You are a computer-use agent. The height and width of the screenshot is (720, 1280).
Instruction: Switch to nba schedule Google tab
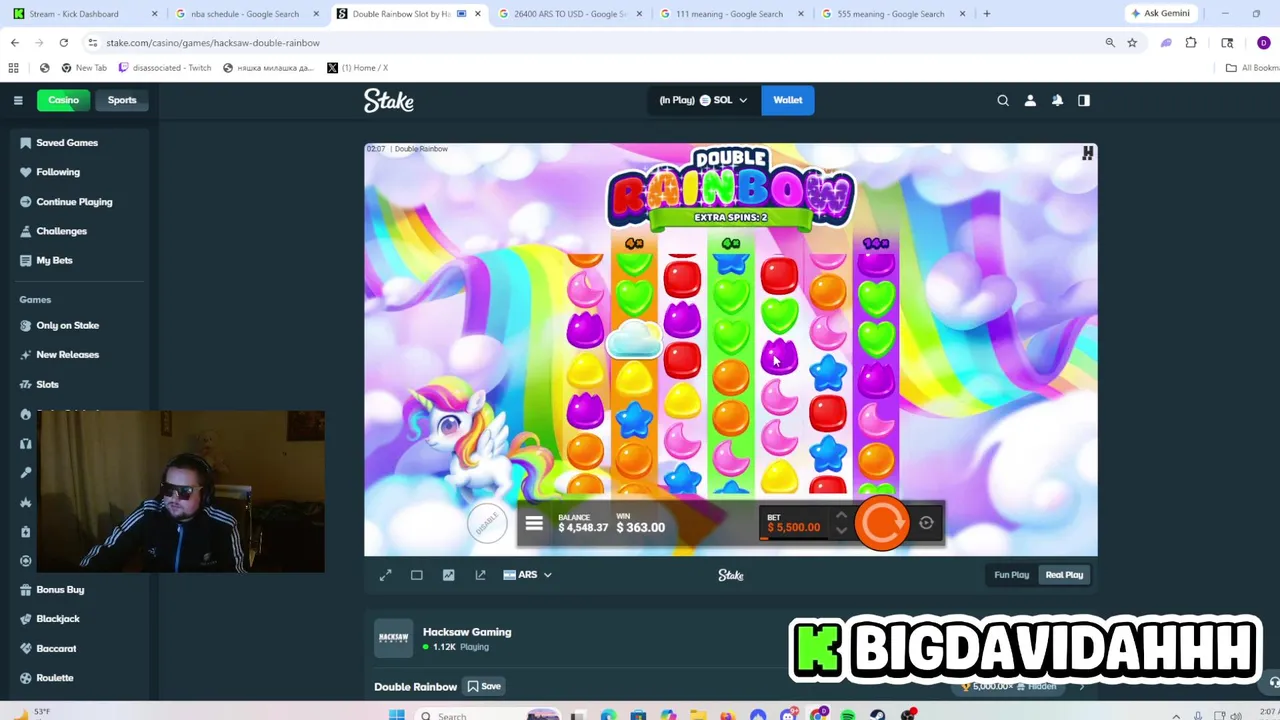245,14
